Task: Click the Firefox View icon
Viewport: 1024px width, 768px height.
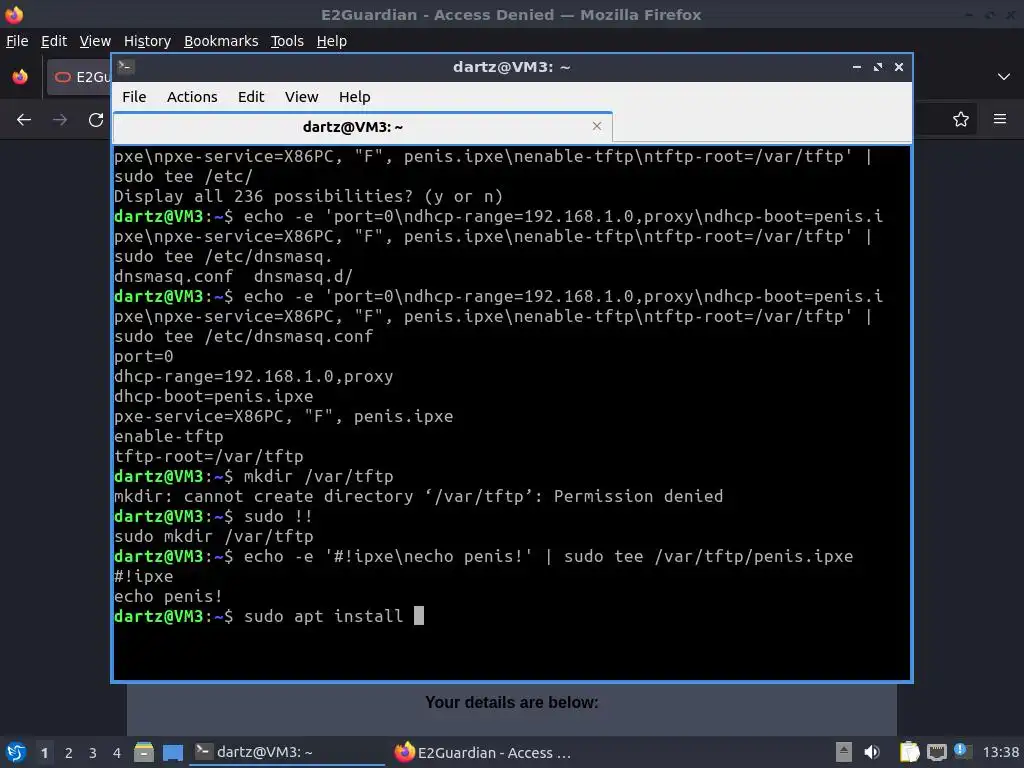Action: (x=20, y=77)
